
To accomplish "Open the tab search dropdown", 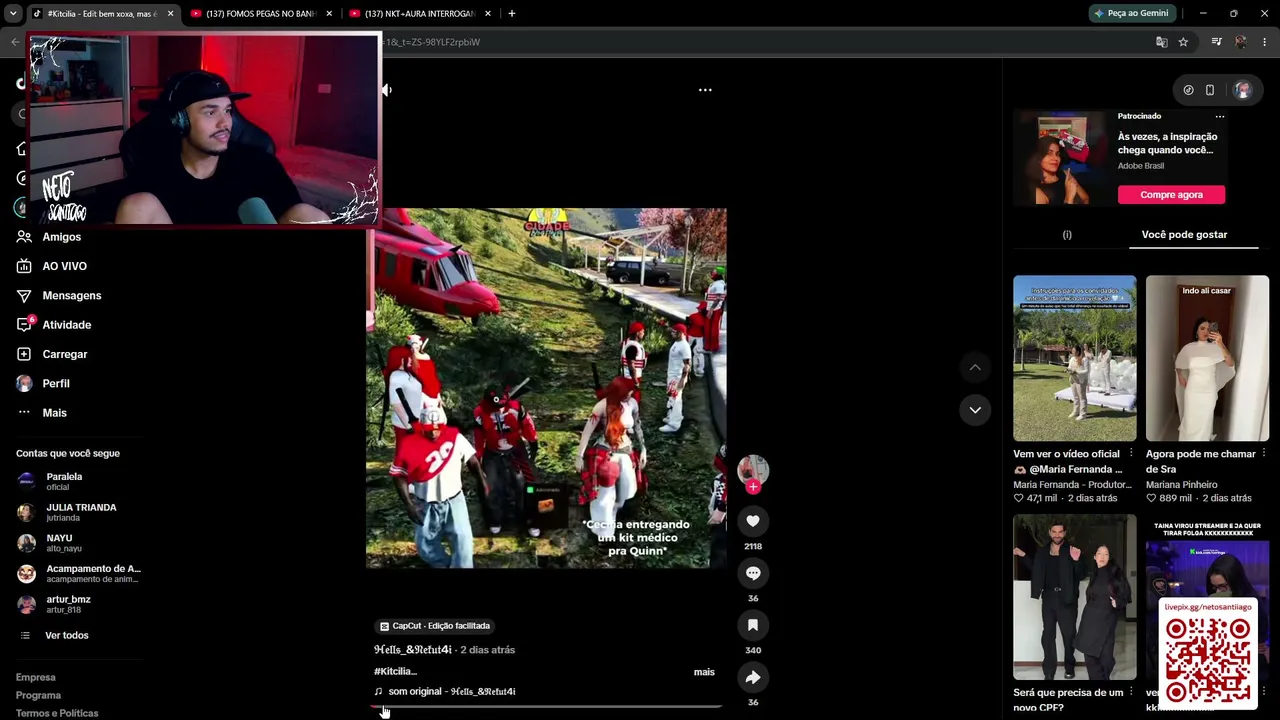I will click(13, 14).
